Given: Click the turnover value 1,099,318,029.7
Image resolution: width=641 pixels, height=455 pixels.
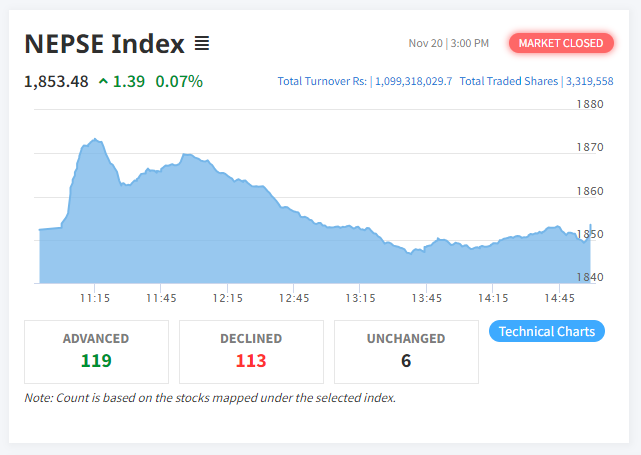Looking at the screenshot, I should click(x=414, y=81).
